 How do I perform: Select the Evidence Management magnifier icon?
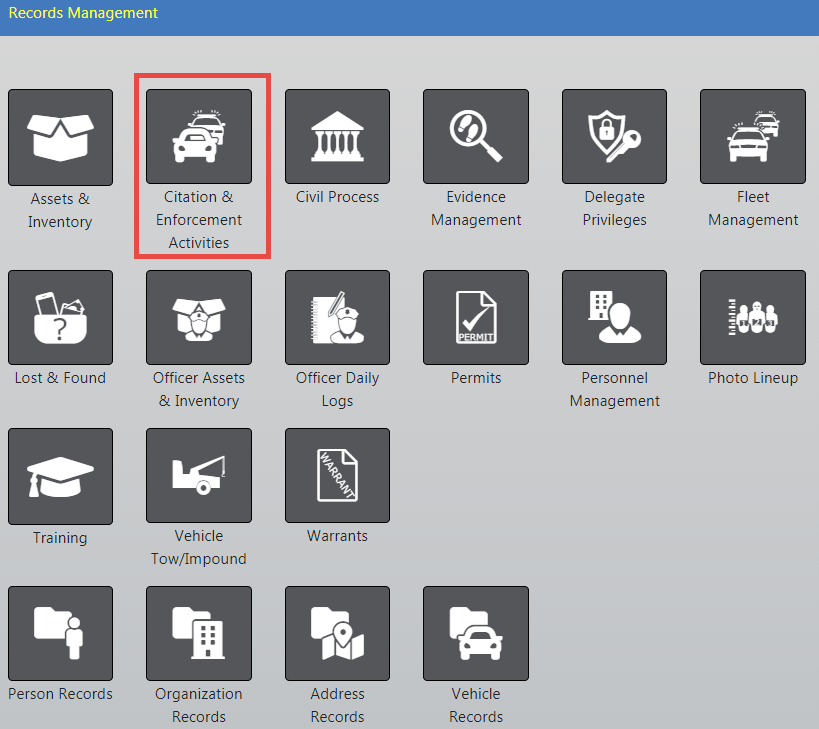click(476, 137)
